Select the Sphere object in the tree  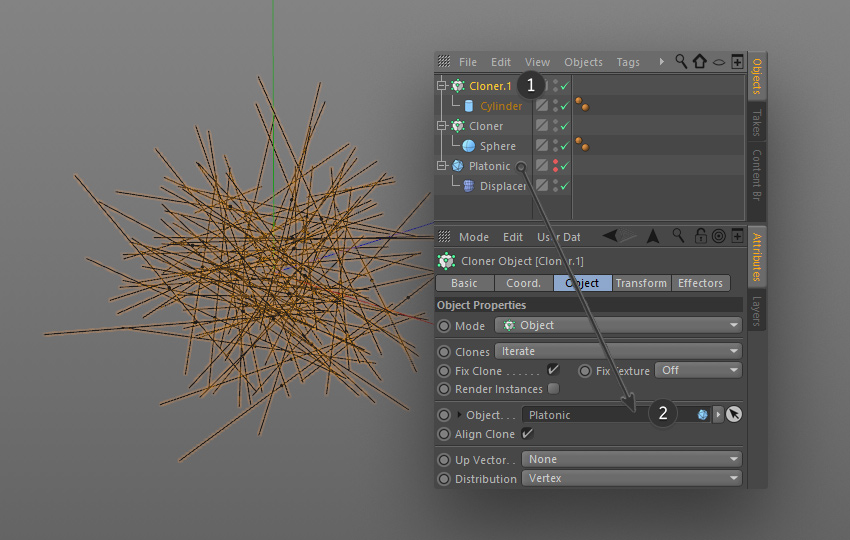pos(497,146)
